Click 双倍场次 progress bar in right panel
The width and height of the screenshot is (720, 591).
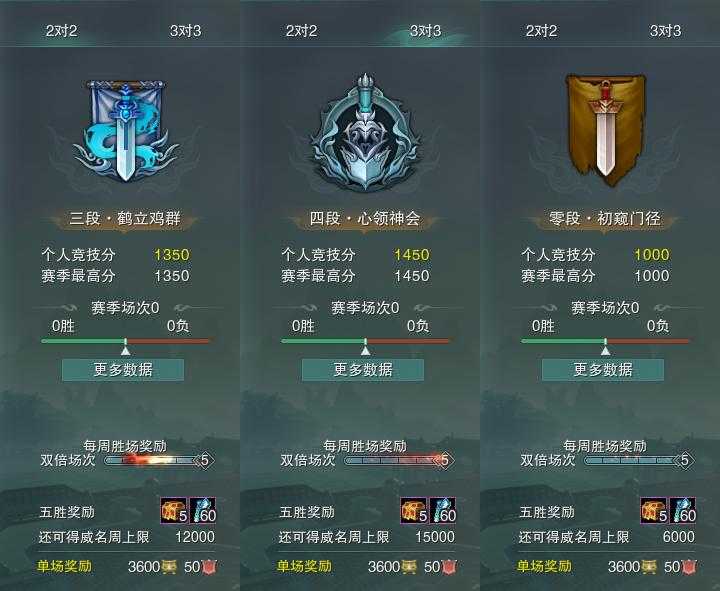[639, 460]
